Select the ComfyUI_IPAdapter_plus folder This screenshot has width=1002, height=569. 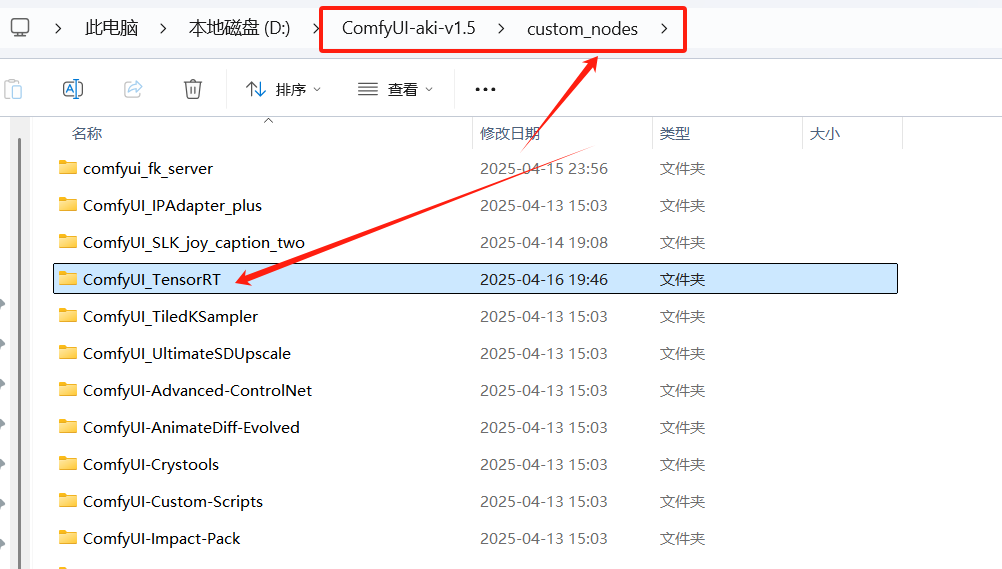pos(475,206)
